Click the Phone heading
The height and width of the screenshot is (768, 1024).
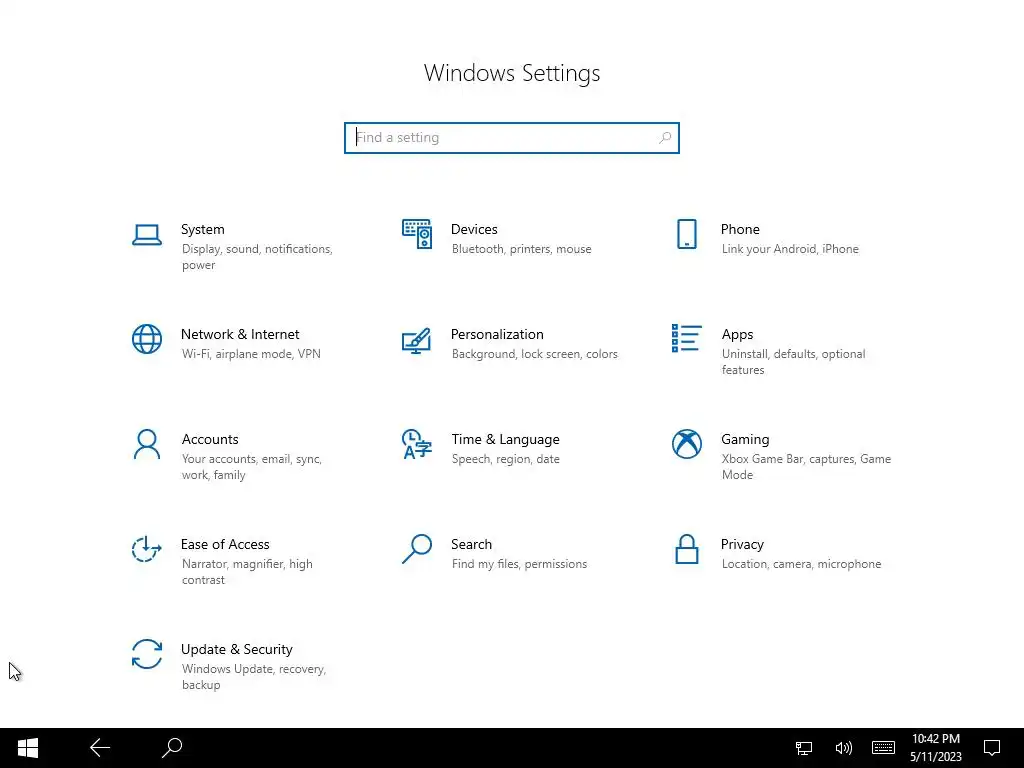740,229
